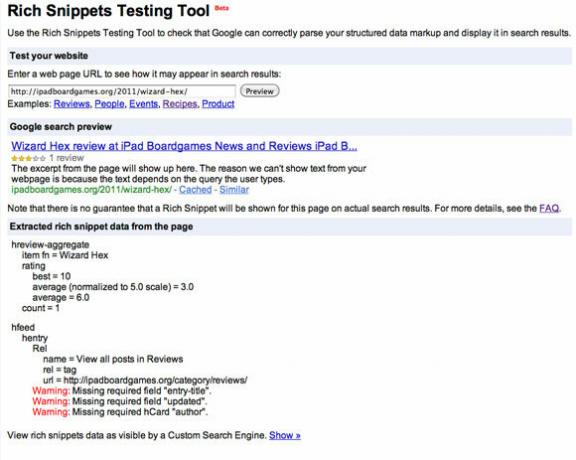Image resolution: width=576 pixels, height=460 pixels.
Task: Open the Wizard Hex review result title
Action: [x=184, y=146]
